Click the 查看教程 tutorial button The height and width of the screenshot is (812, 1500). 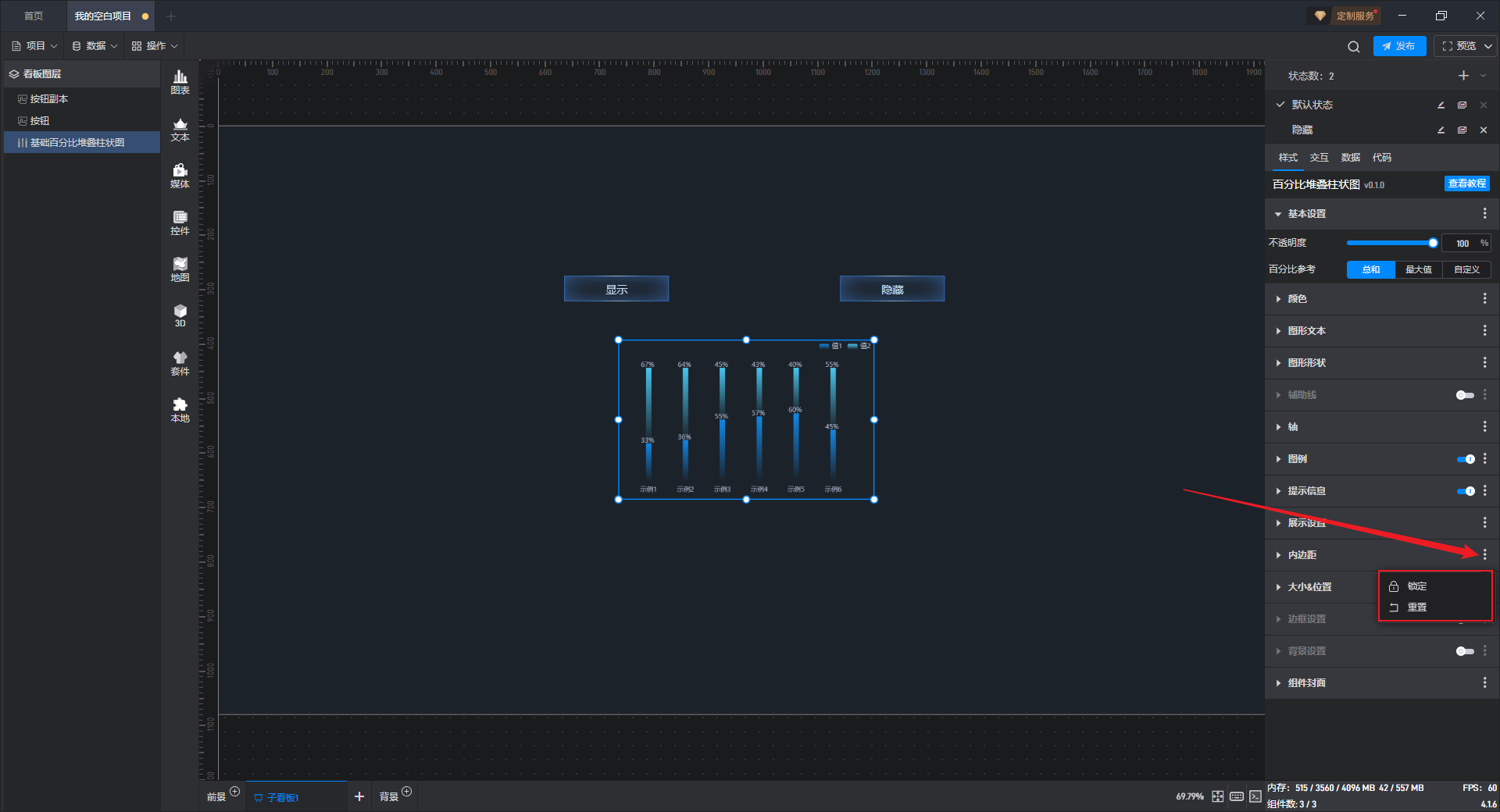click(1466, 183)
